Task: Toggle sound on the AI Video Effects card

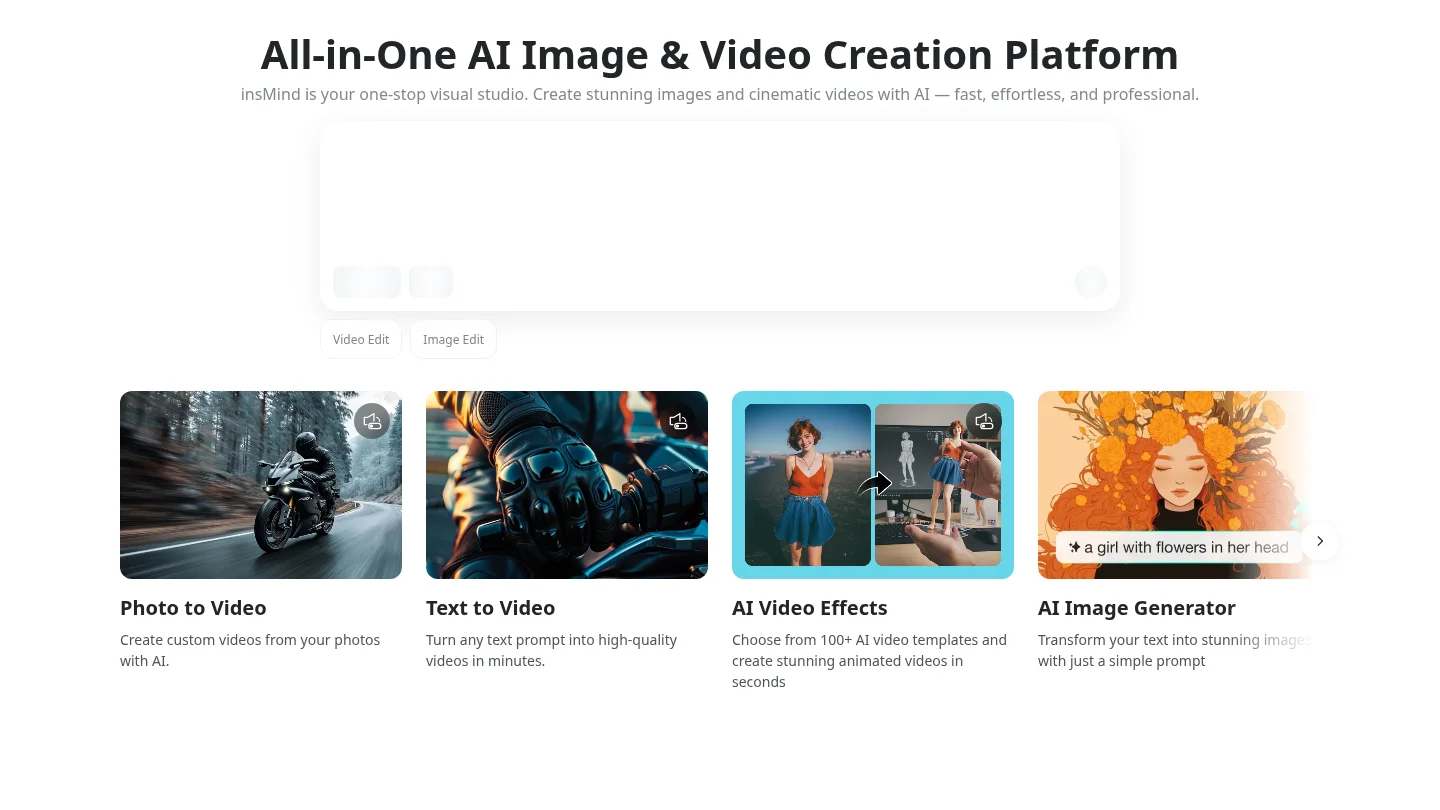Action: tap(984, 421)
